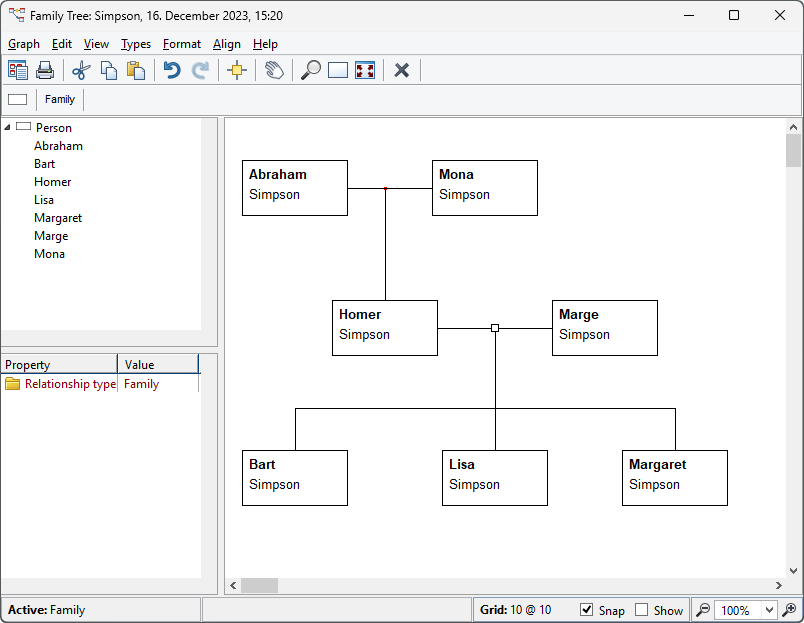
Task: Click the Print icon
Action: (44, 70)
